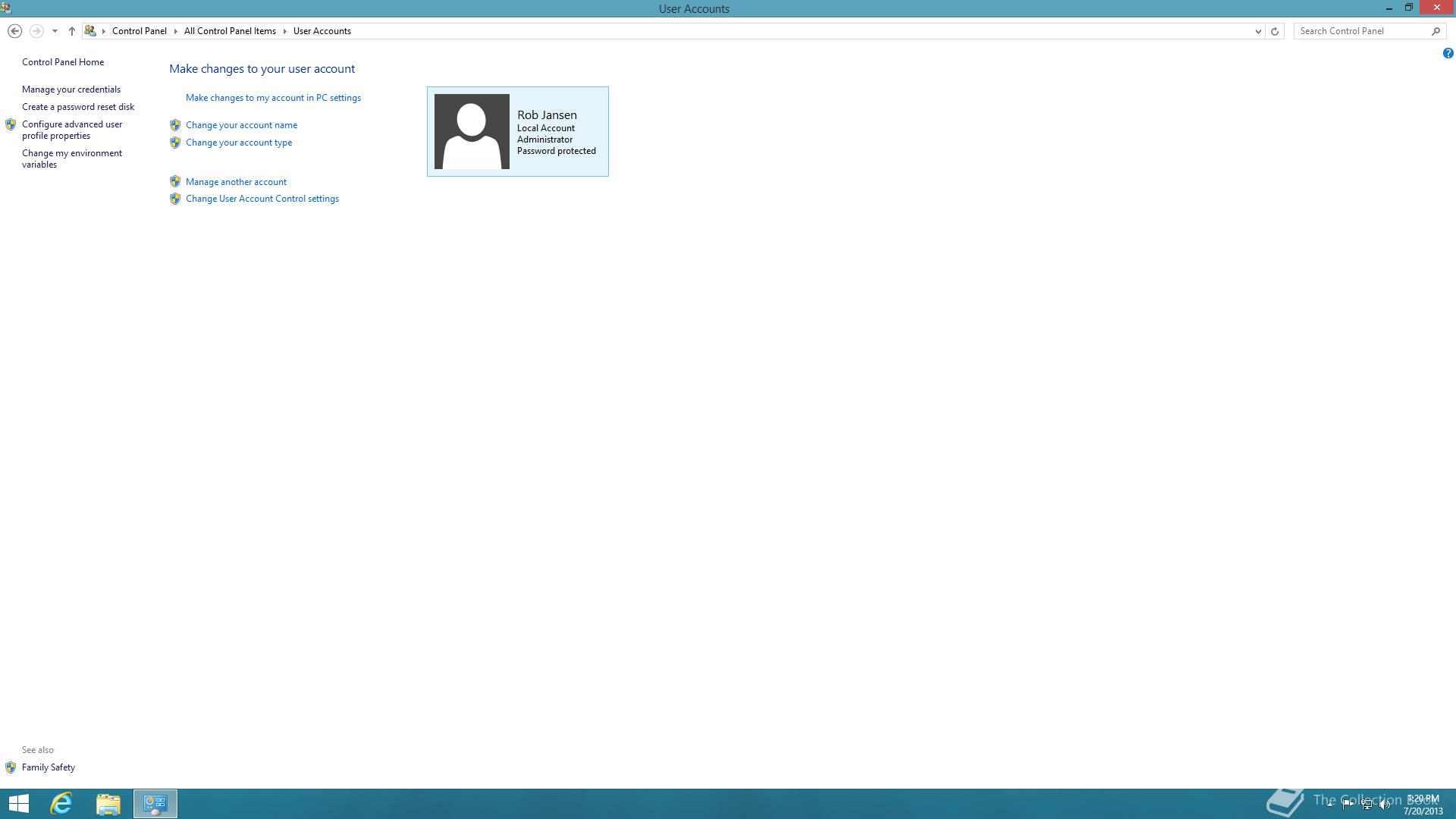Open File Explorer from the taskbar
This screenshot has width=1456, height=819.
(108, 804)
